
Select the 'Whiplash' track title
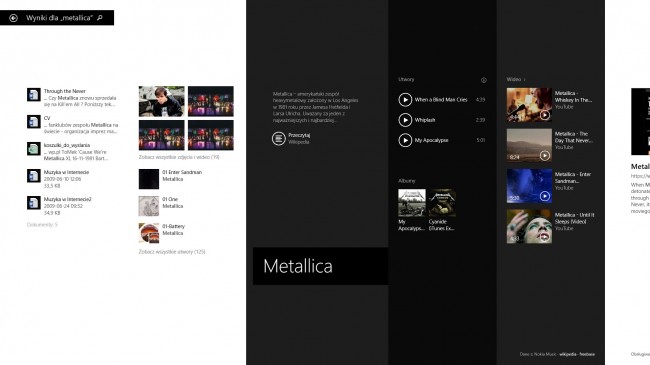[425, 120]
